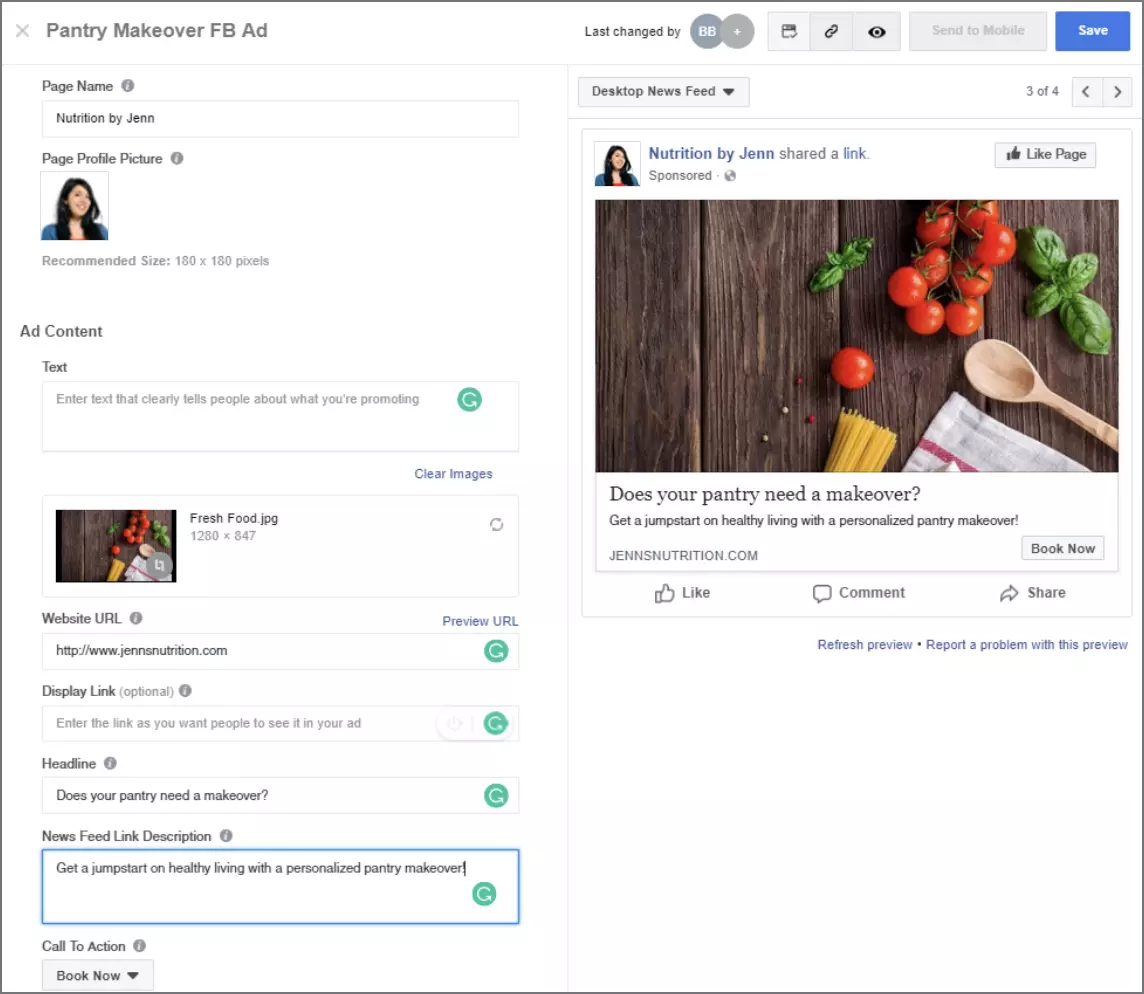This screenshot has height=994, width=1144.
Task: Click the BB user avatar
Action: (x=706, y=31)
